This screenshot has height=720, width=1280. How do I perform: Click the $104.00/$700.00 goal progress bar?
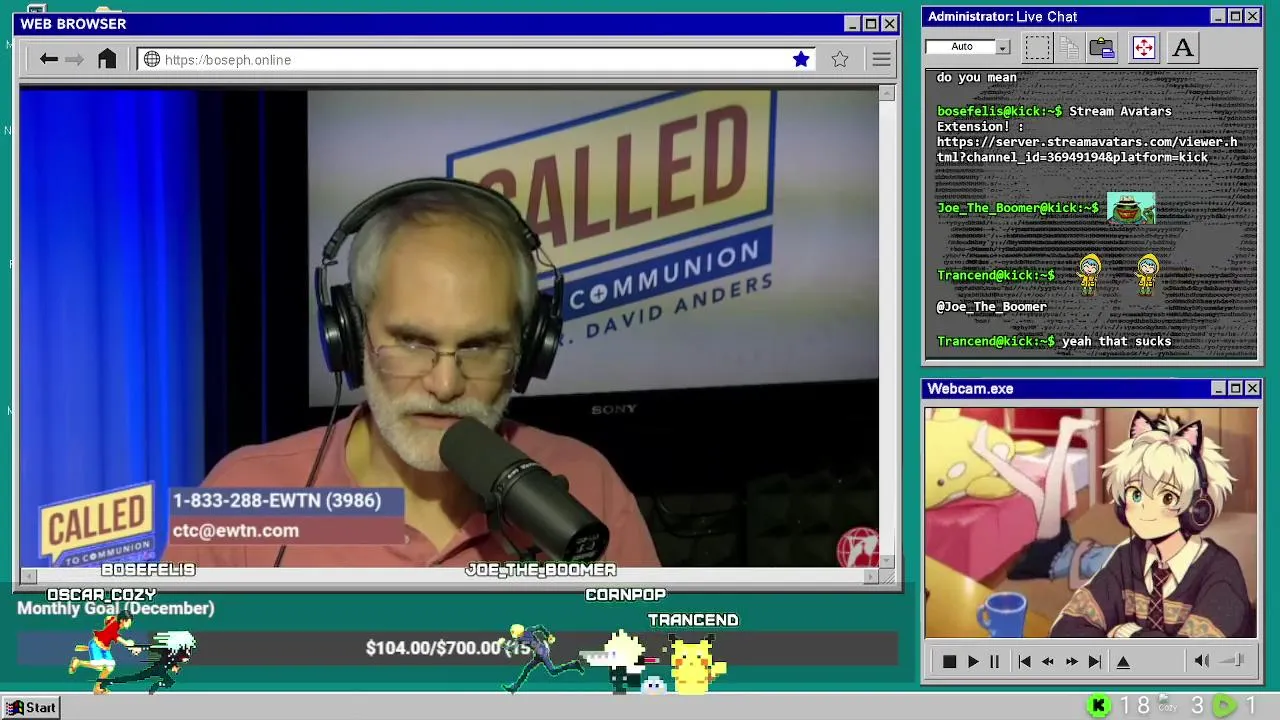click(457, 648)
